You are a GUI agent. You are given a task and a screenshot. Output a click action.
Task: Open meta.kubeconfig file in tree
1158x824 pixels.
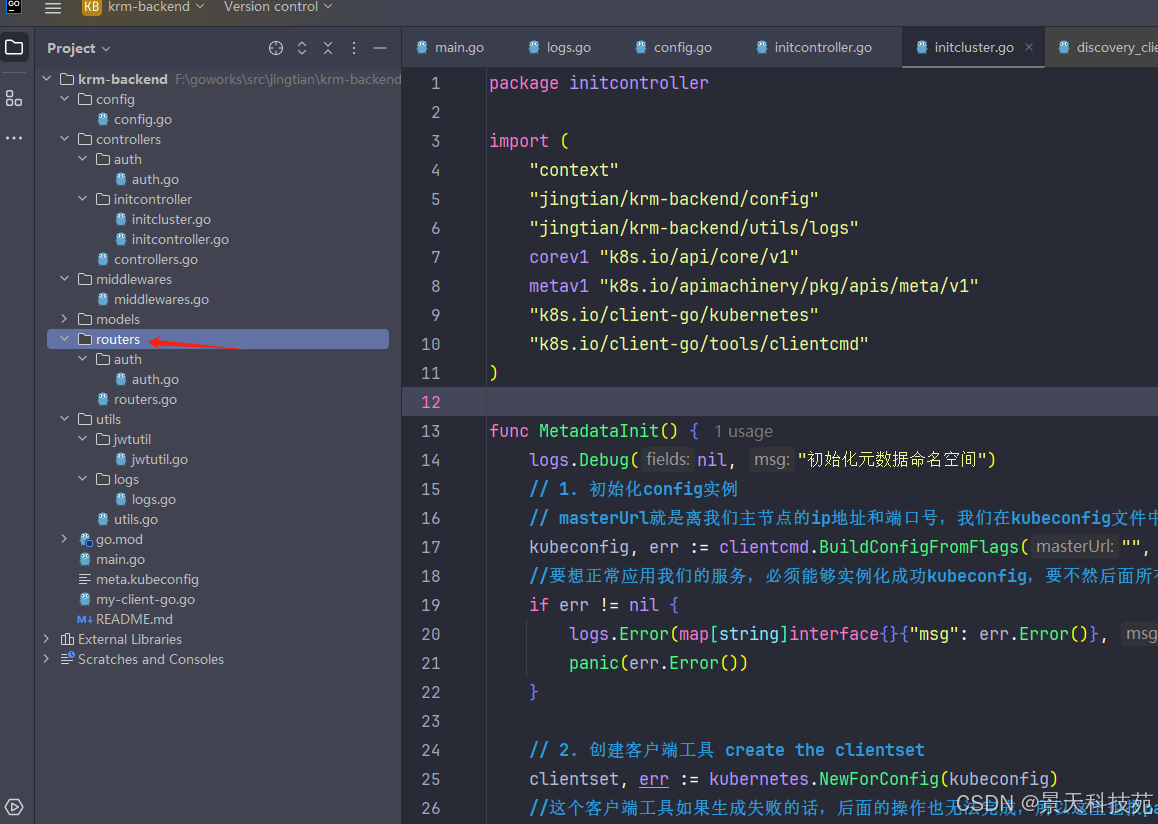tap(147, 579)
